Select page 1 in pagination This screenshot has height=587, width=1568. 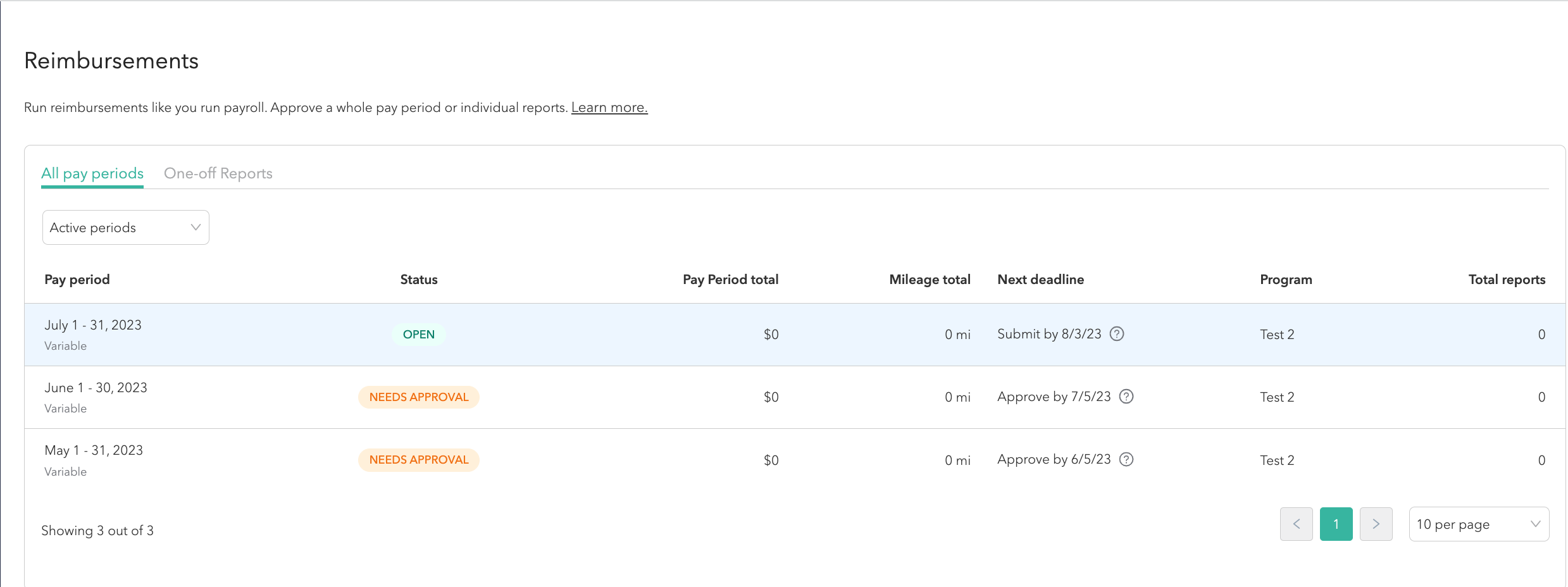[x=1336, y=524]
